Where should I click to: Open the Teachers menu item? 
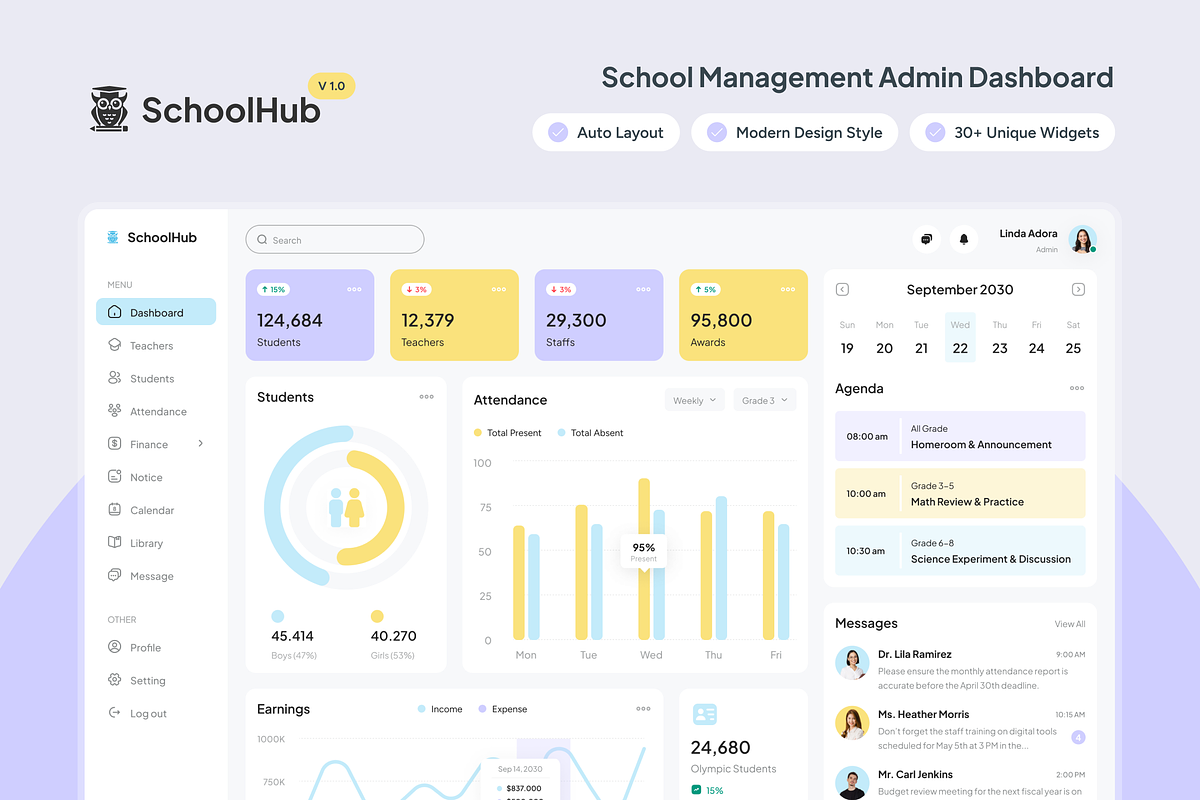[x=156, y=345]
